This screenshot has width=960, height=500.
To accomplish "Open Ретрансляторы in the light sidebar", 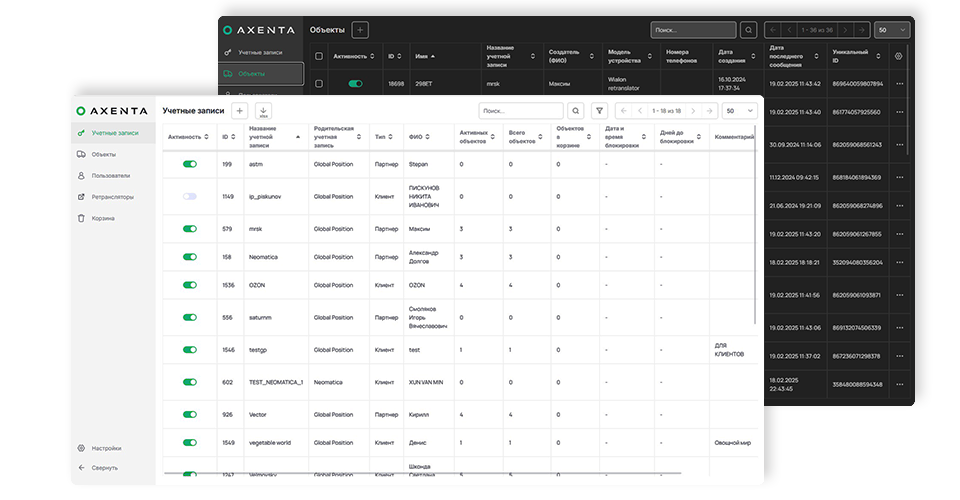I will click(113, 197).
